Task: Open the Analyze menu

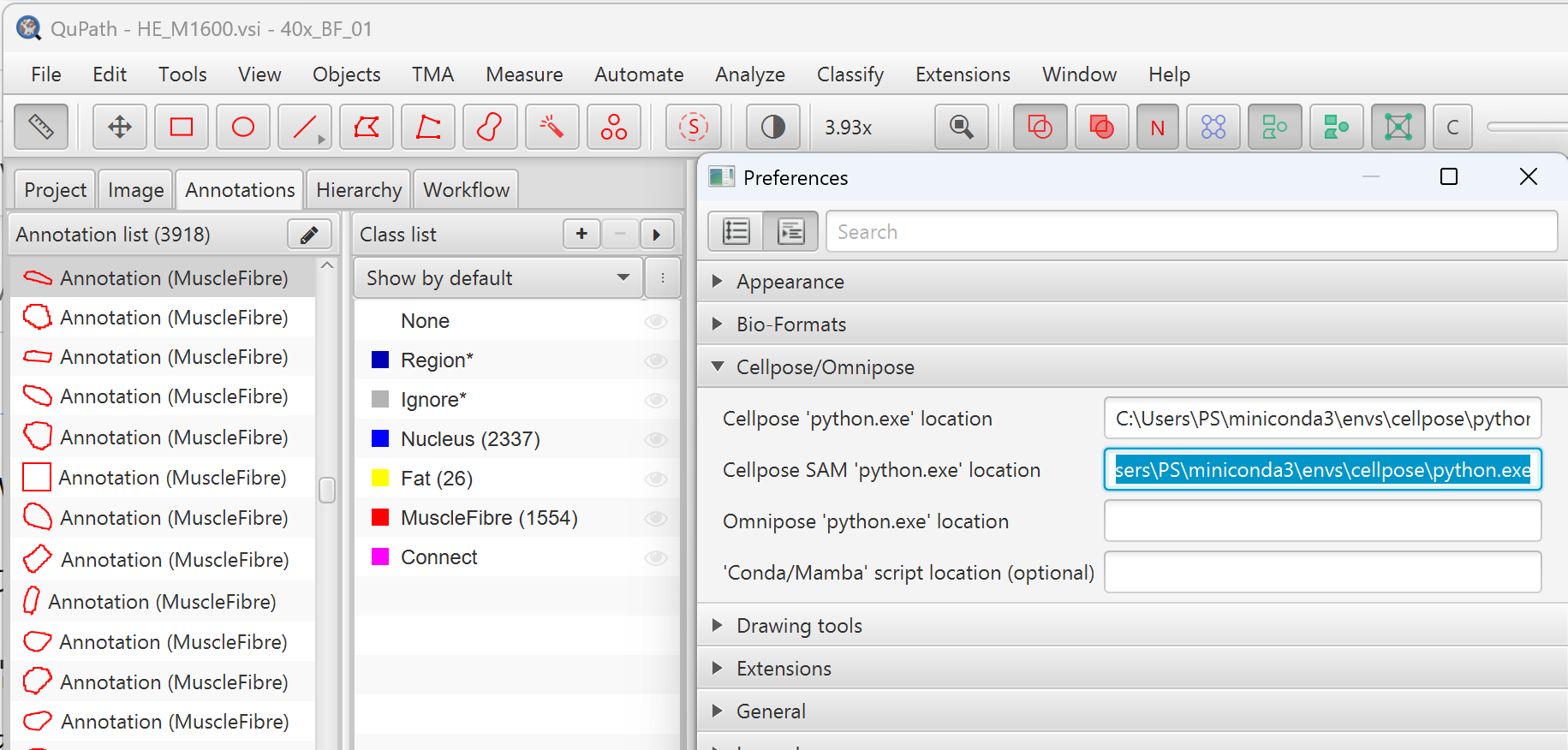Action: (x=750, y=74)
